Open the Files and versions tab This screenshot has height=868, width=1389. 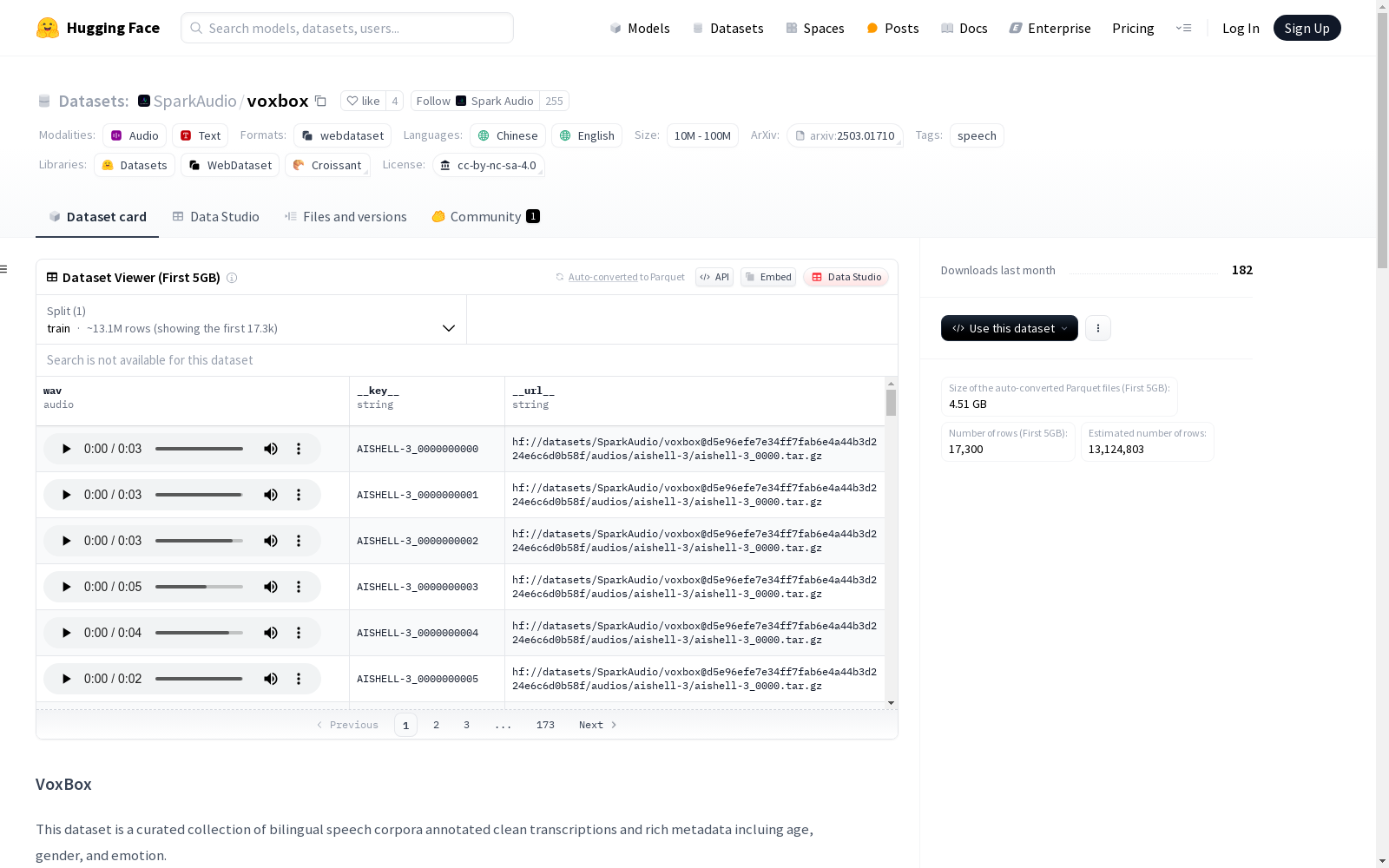[346, 217]
